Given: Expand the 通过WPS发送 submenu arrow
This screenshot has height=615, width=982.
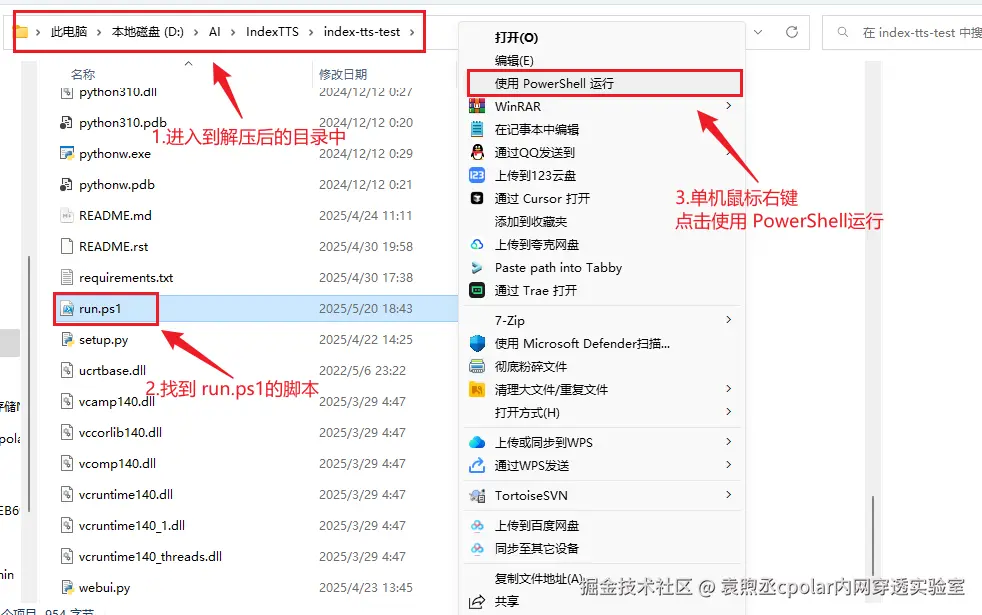Looking at the screenshot, I should click(x=728, y=465).
